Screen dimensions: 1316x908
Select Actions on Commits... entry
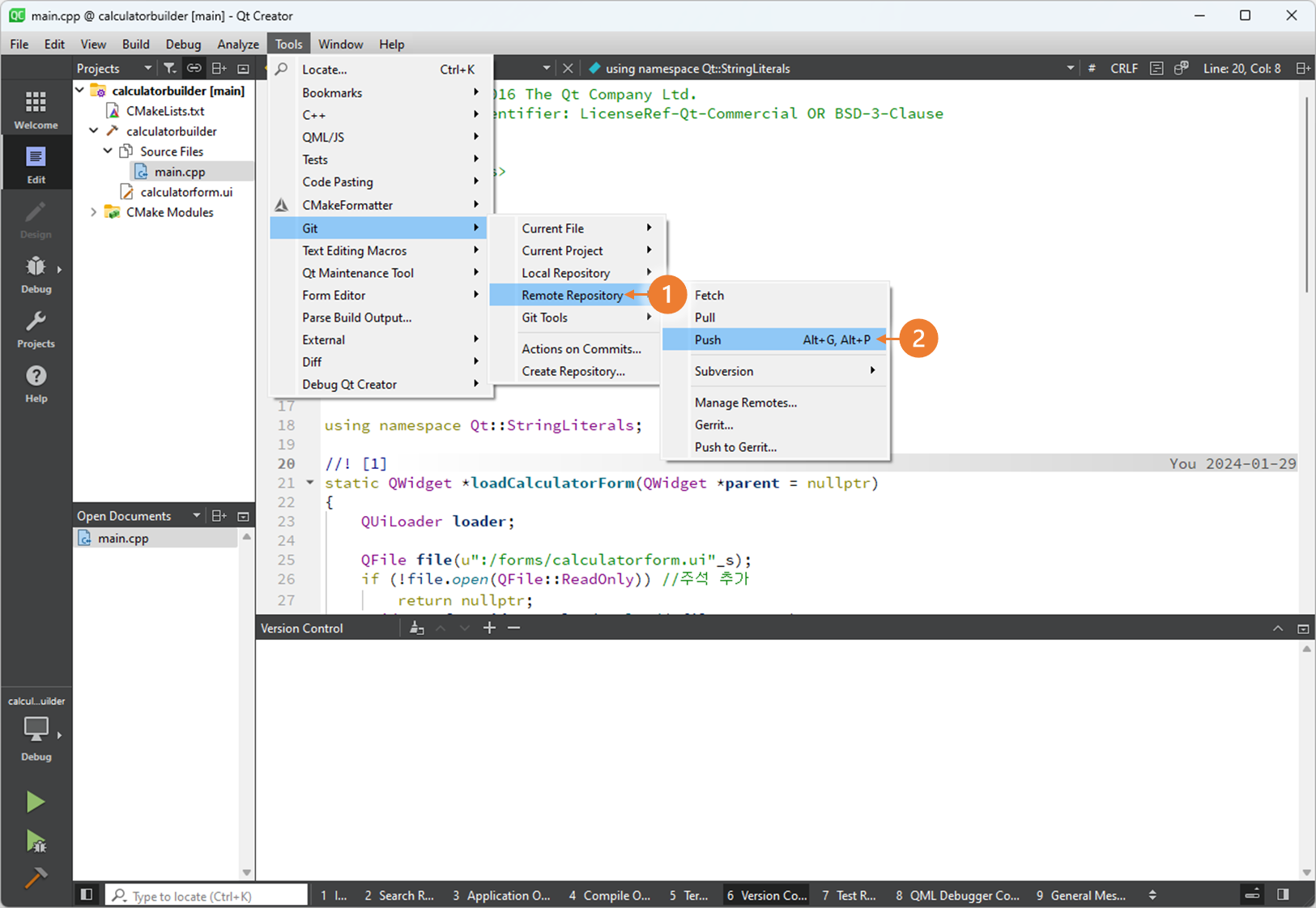click(x=576, y=349)
